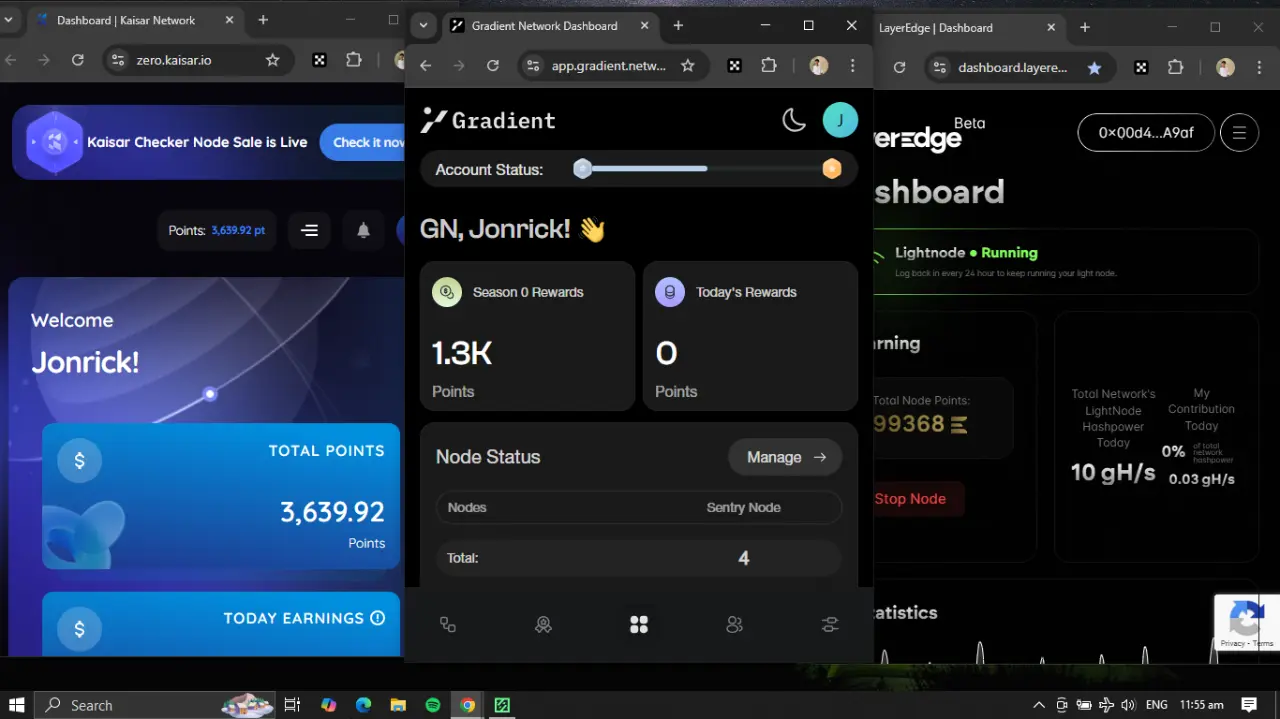
Task: Click the taskbar Search box
Action: coord(155,705)
